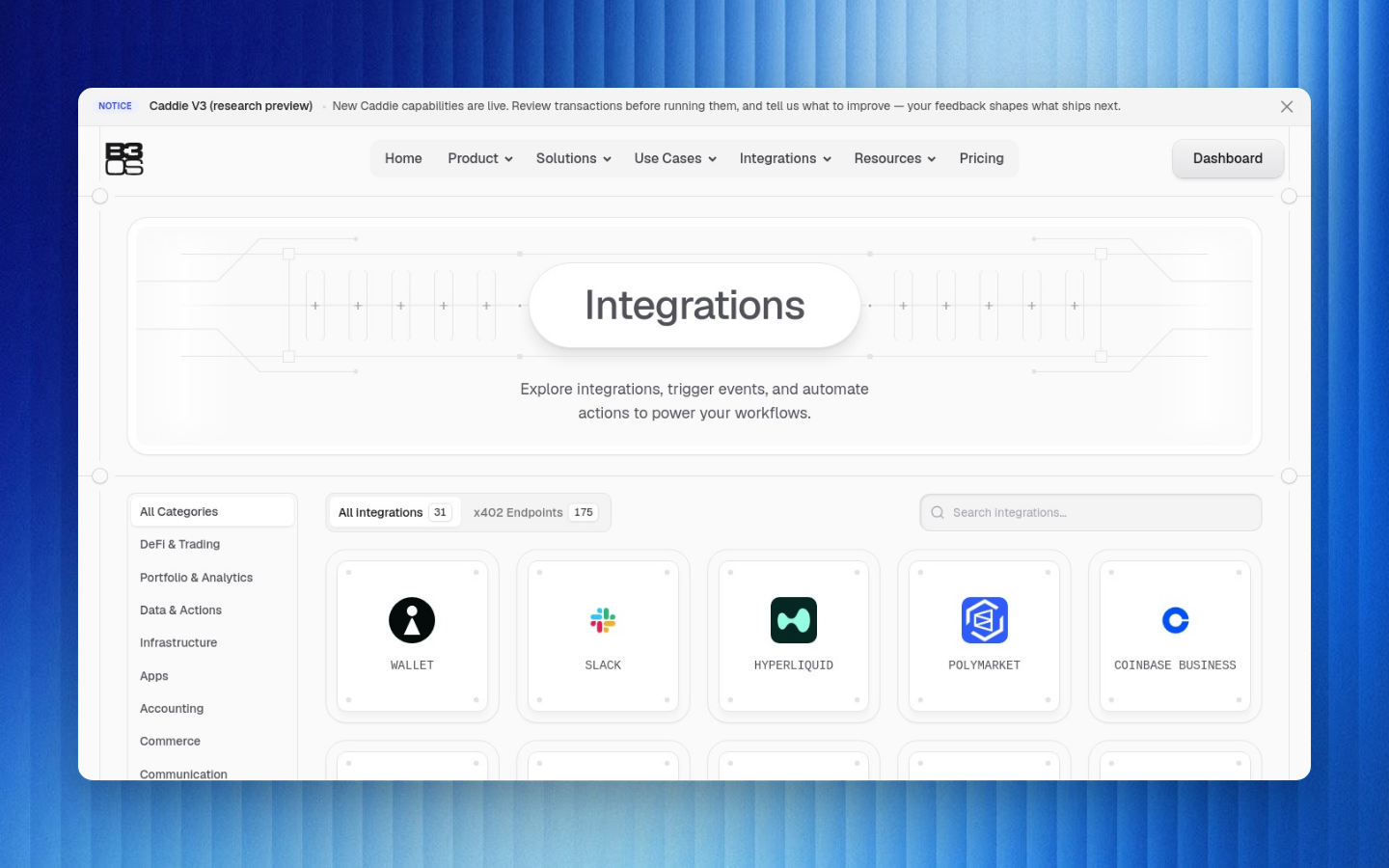Screen dimensions: 1389x868
Task: Click the WALLET card label
Action: (x=412, y=665)
